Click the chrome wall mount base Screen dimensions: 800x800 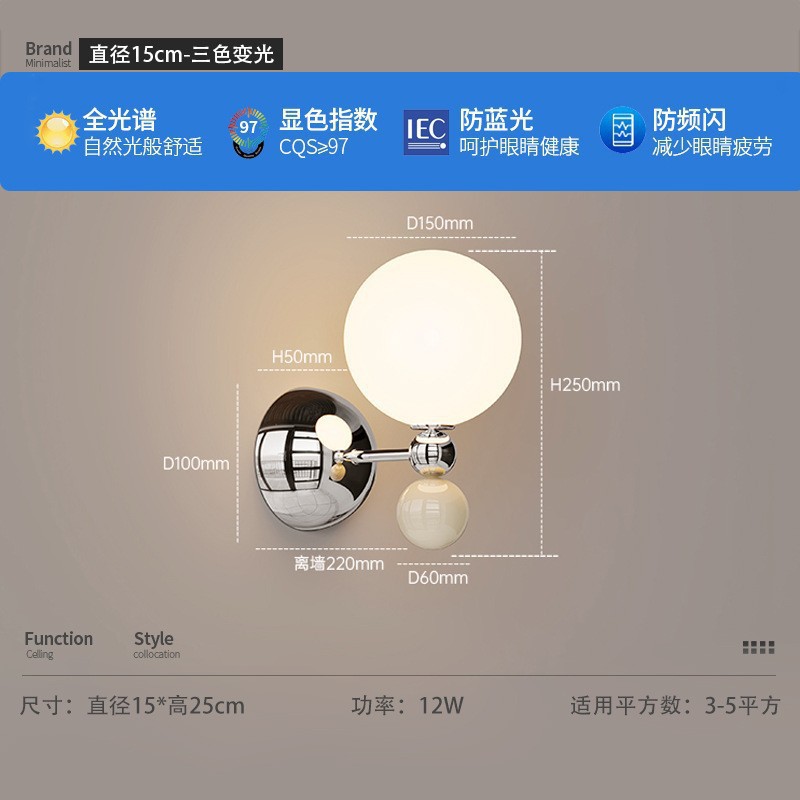pyautogui.click(x=315, y=459)
